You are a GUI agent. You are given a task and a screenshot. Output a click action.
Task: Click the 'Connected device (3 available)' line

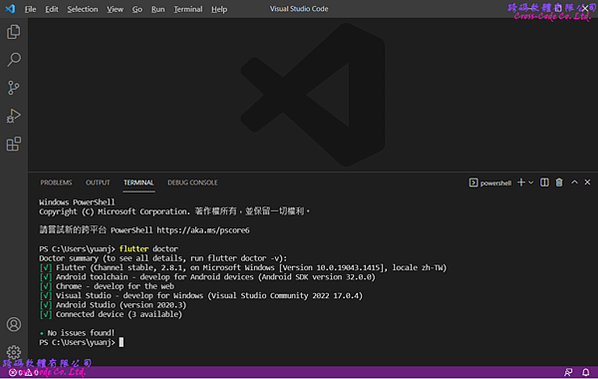(x=111, y=315)
